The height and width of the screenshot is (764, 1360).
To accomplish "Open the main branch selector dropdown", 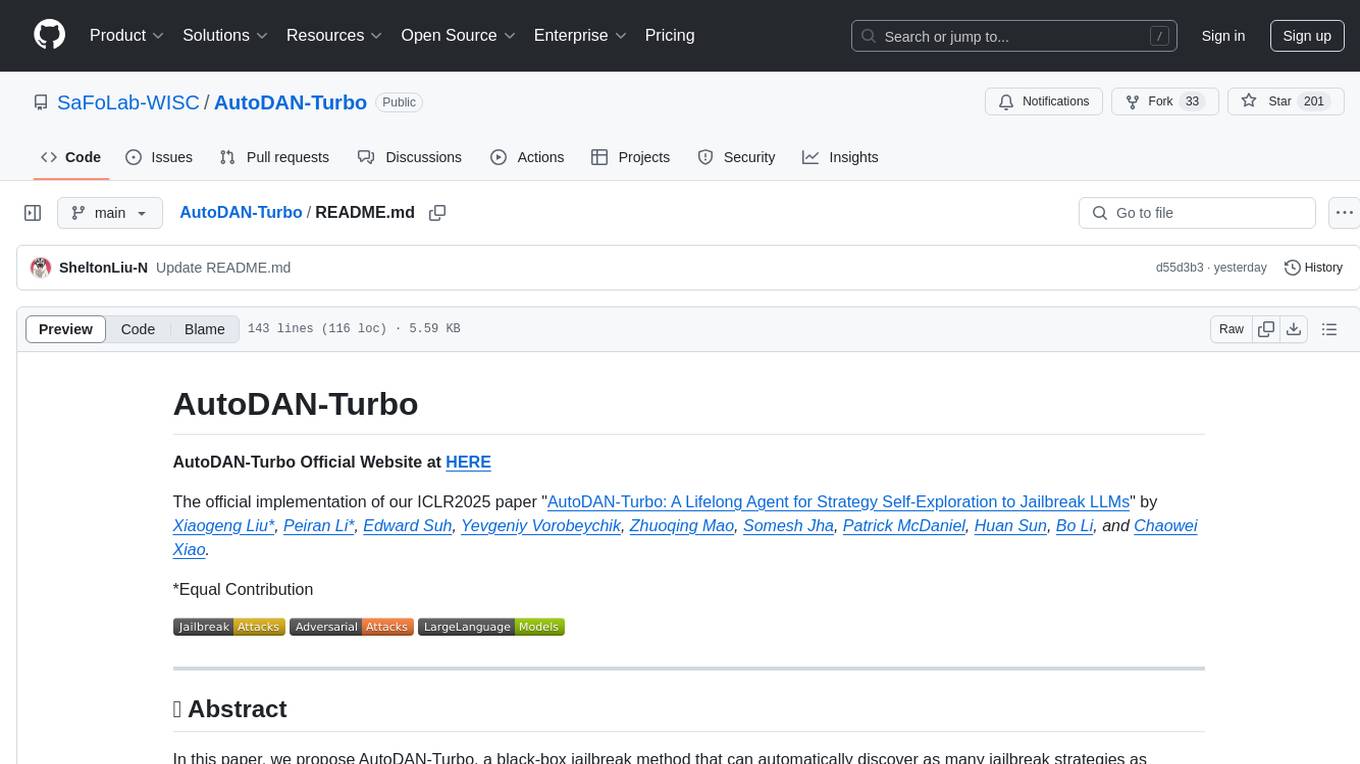I will [x=110, y=213].
